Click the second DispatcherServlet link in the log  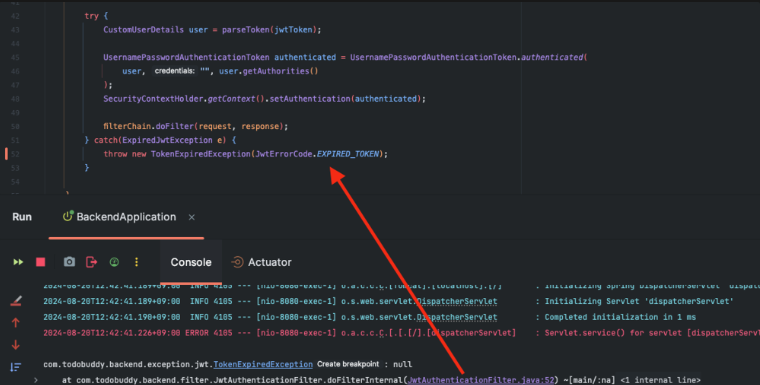pos(457,317)
